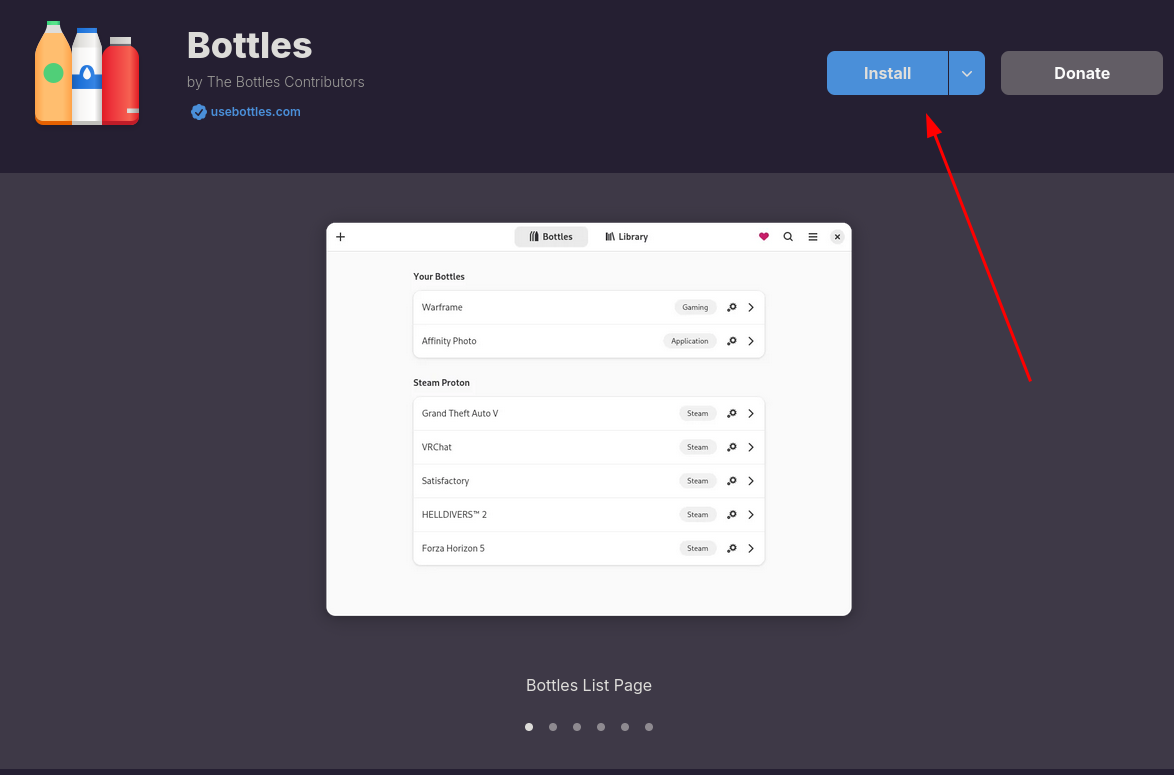Open the hamburger menu icon in the screenshot
1174x775 pixels.
[813, 237]
